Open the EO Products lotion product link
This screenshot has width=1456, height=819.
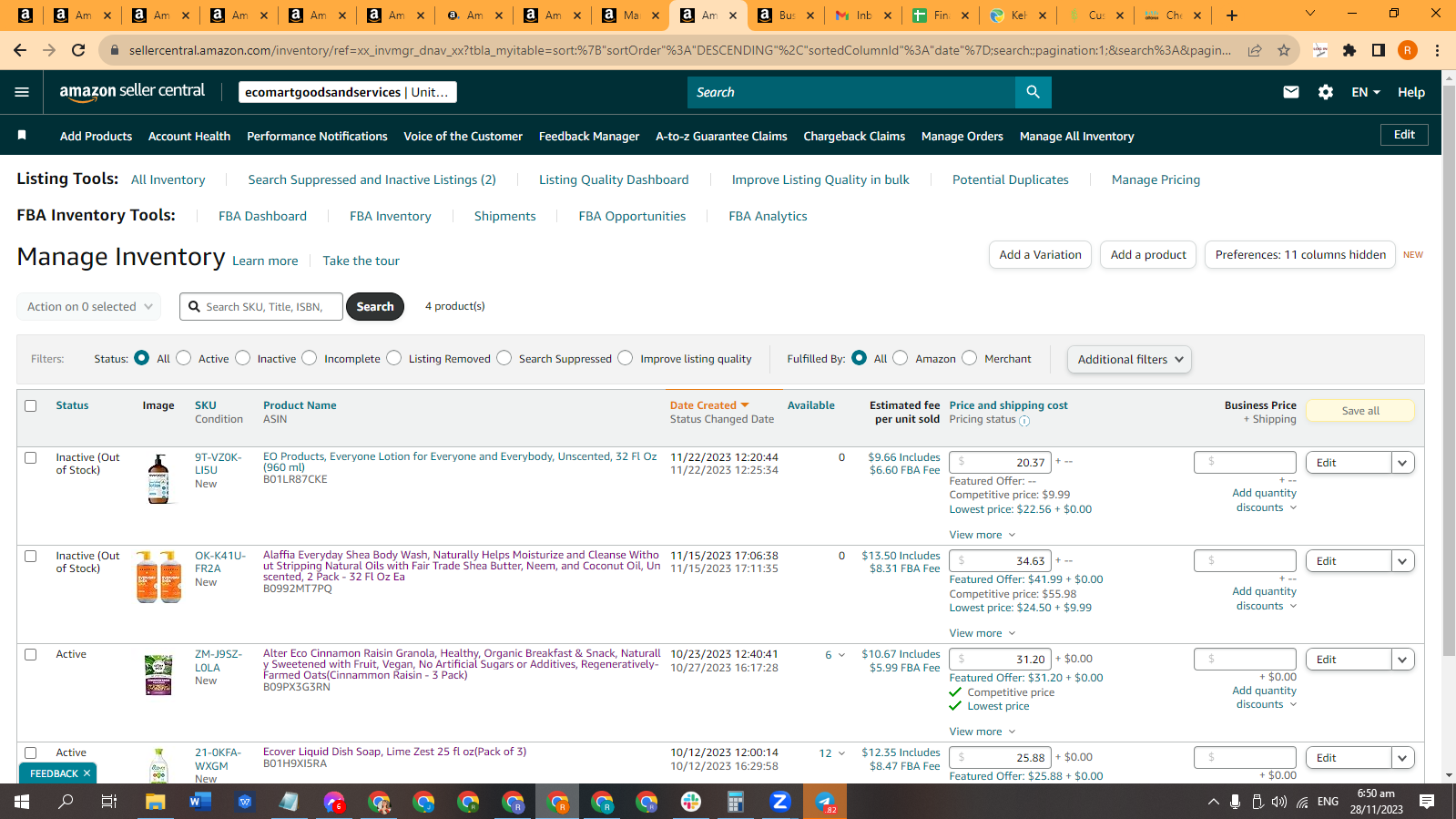click(460, 462)
